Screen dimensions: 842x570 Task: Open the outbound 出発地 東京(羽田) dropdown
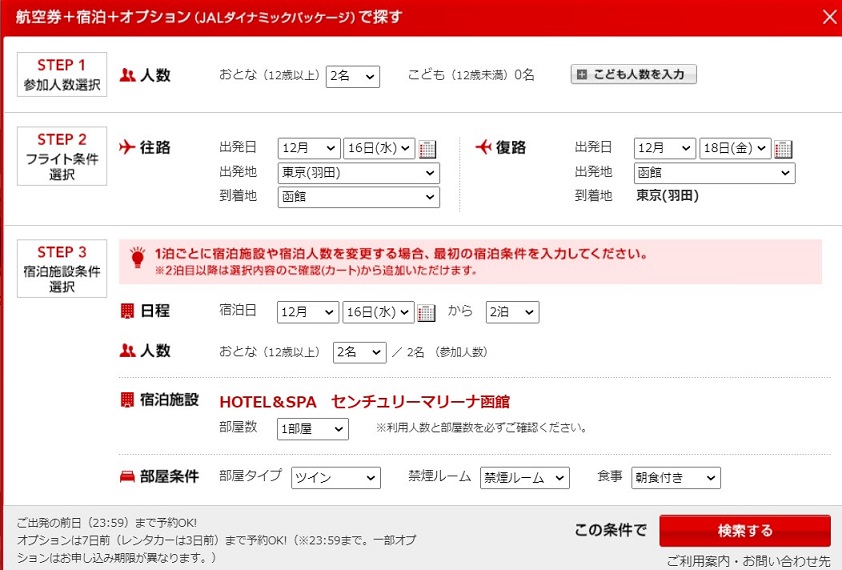359,173
